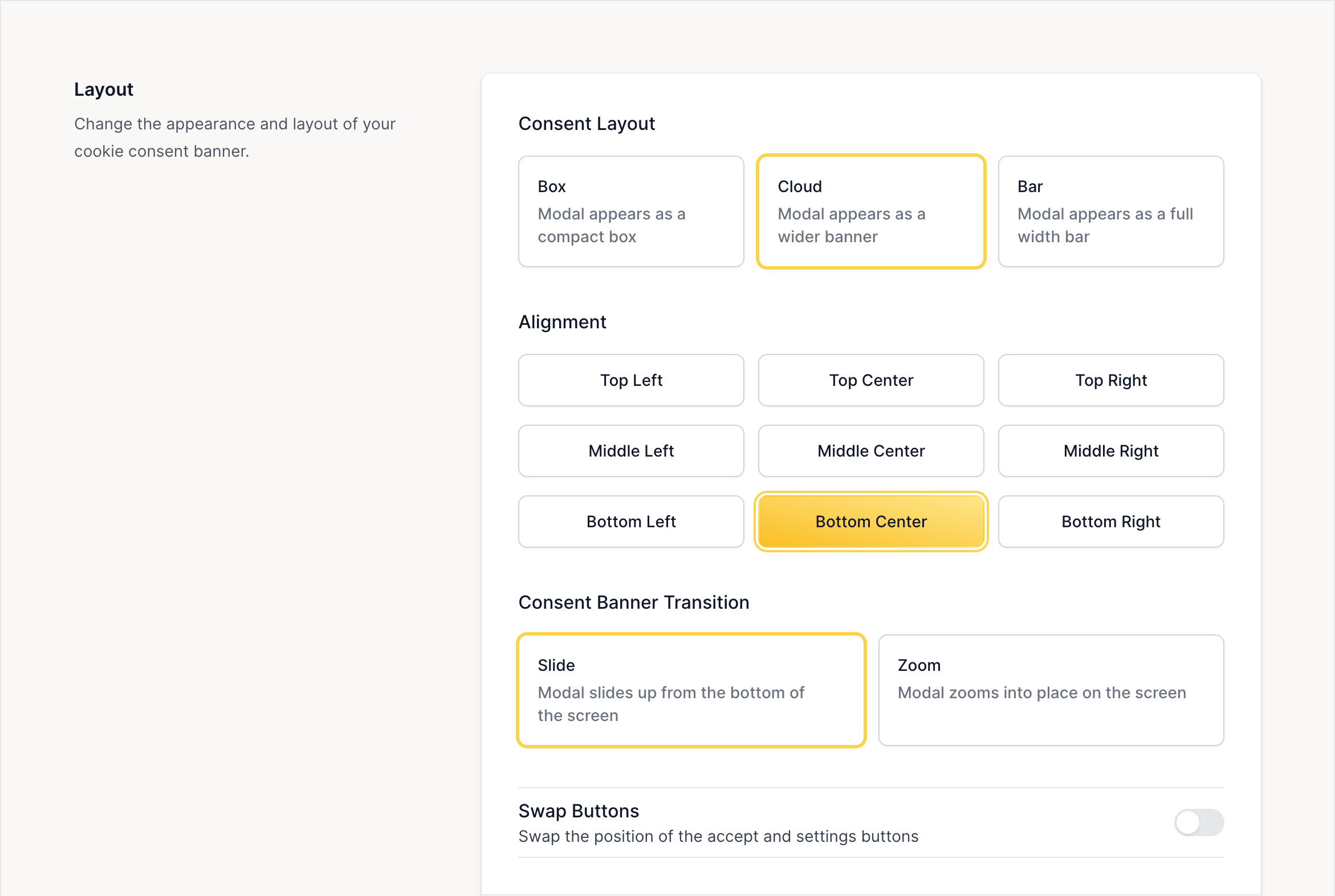Click the Layout section title

click(x=103, y=89)
